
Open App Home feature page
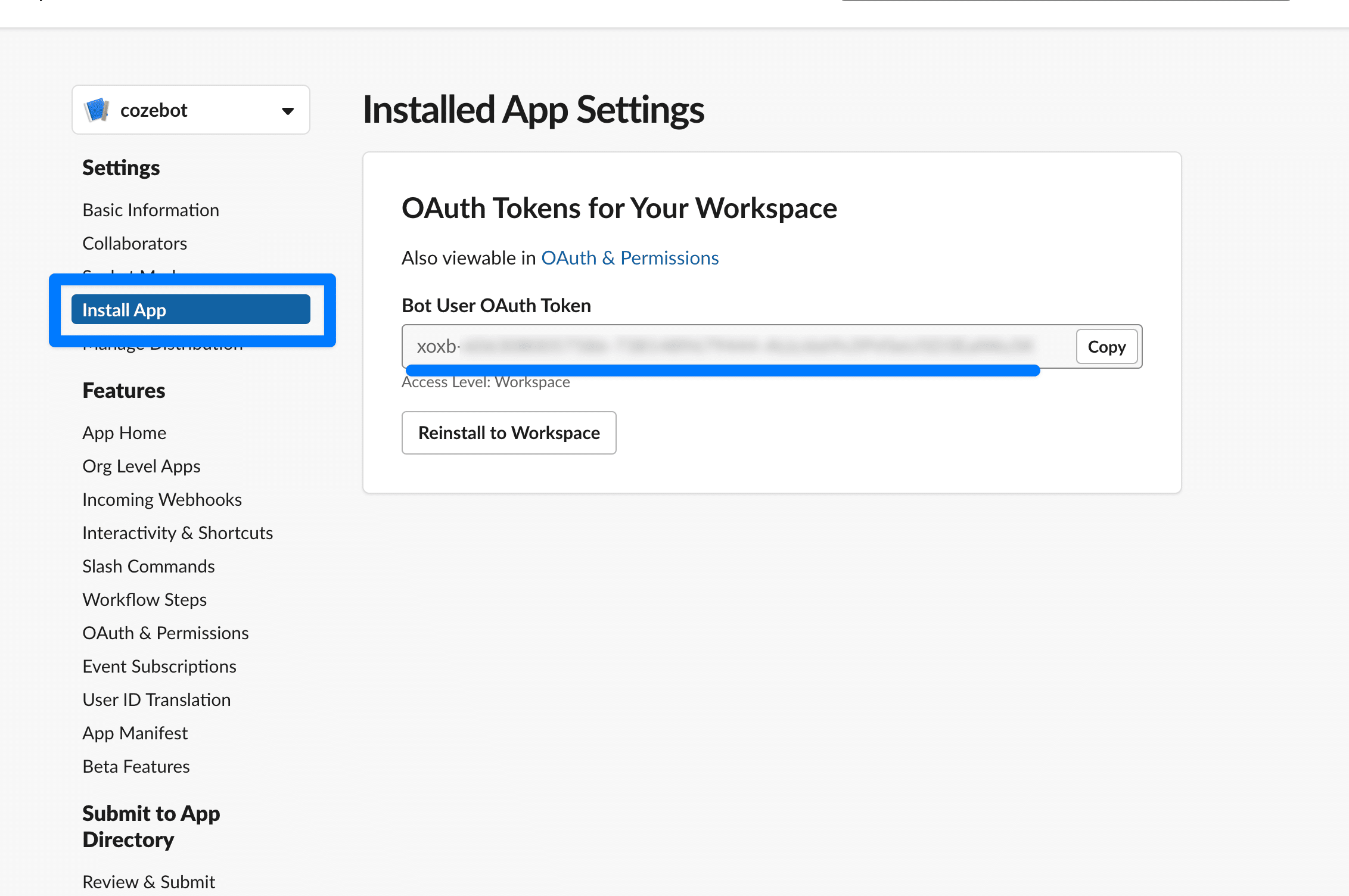[124, 433]
